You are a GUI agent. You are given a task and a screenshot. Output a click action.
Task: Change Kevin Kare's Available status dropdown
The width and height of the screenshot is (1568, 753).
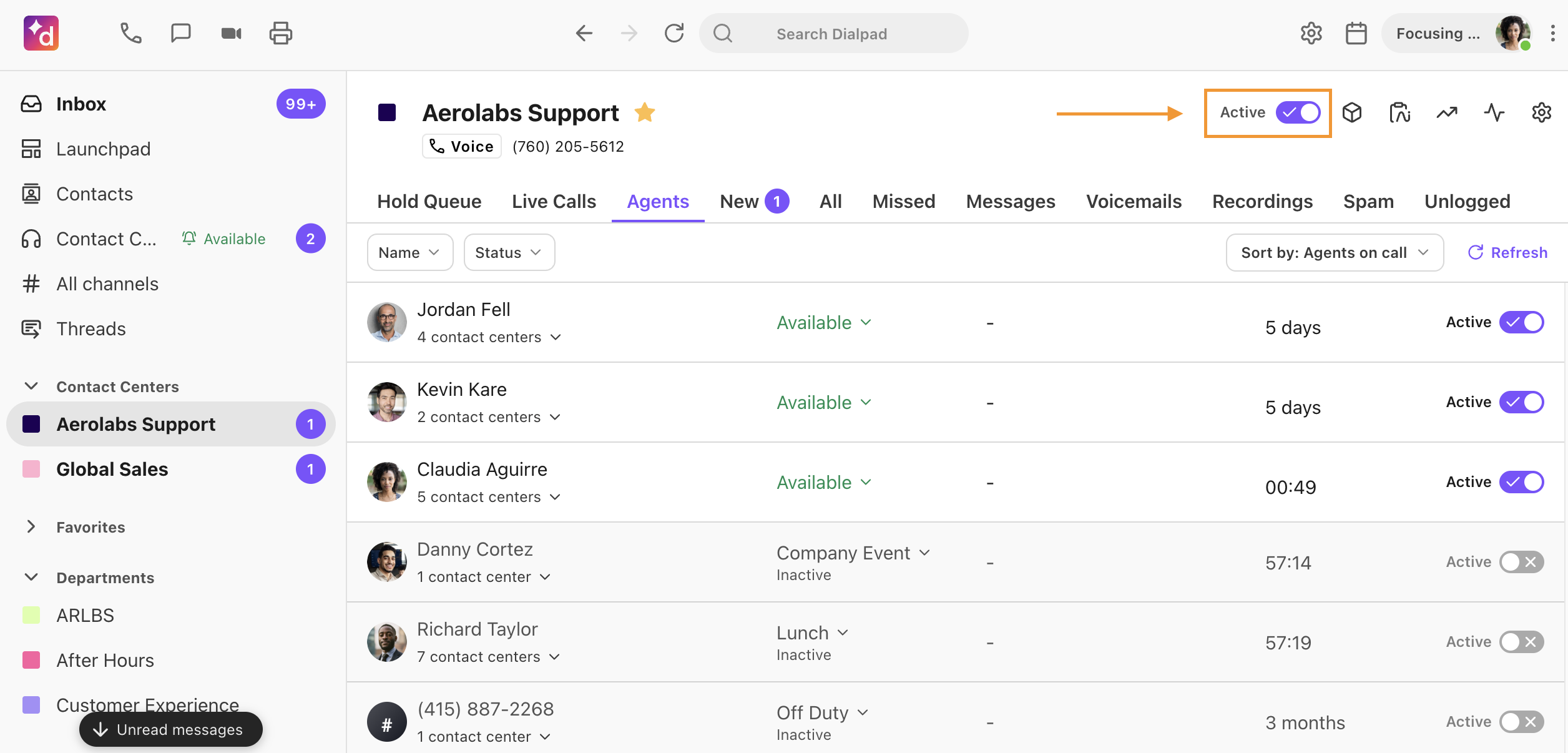click(x=824, y=402)
